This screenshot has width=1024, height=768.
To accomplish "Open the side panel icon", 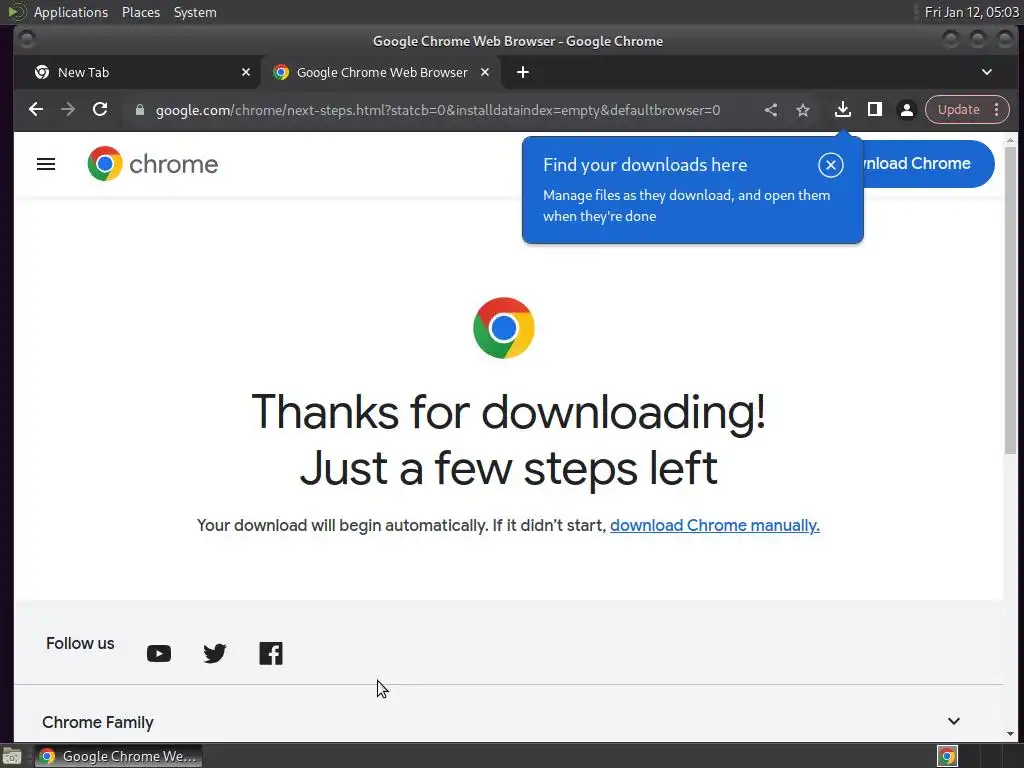I will (874, 110).
